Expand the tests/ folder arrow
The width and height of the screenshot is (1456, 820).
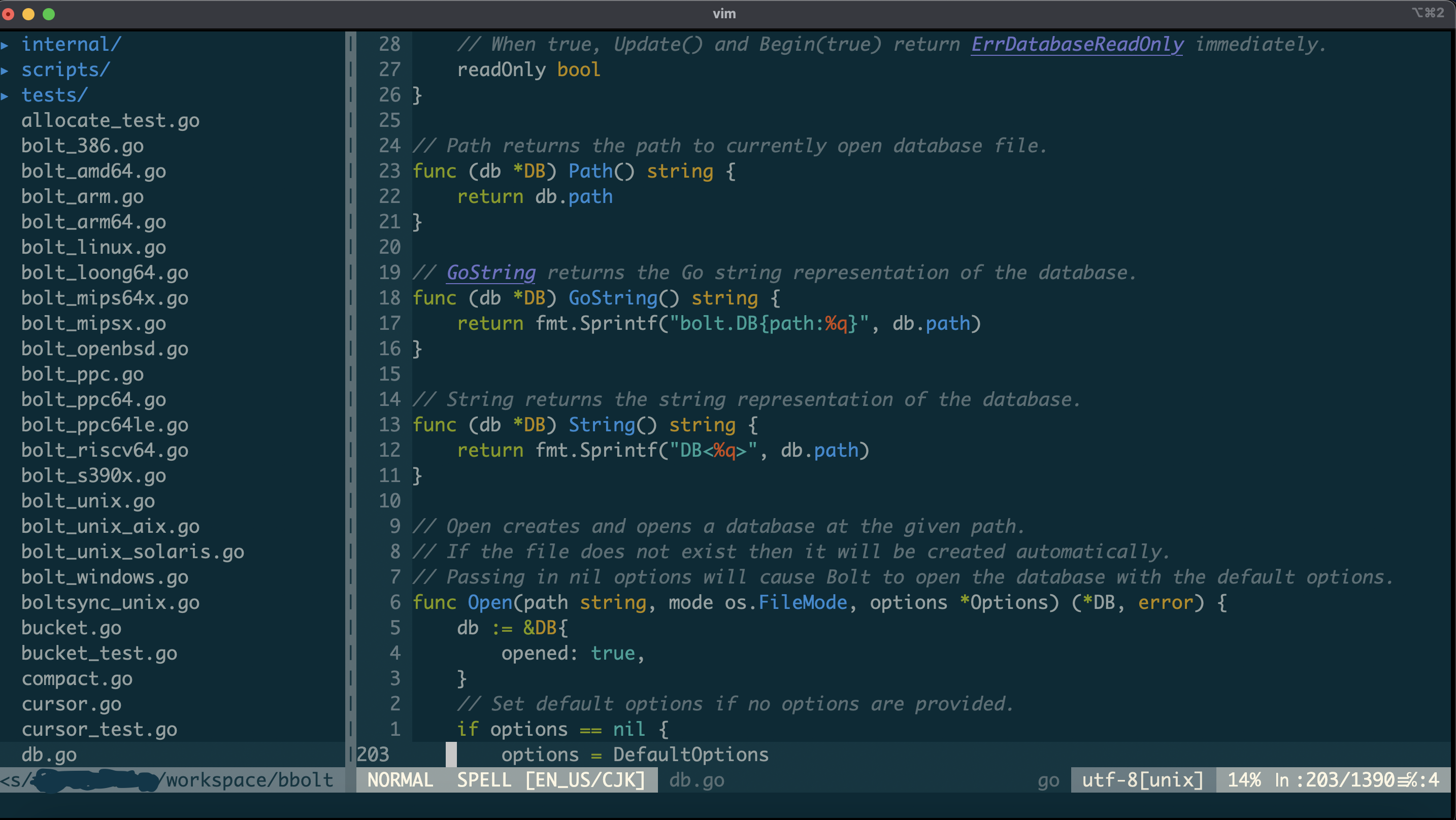(5, 95)
